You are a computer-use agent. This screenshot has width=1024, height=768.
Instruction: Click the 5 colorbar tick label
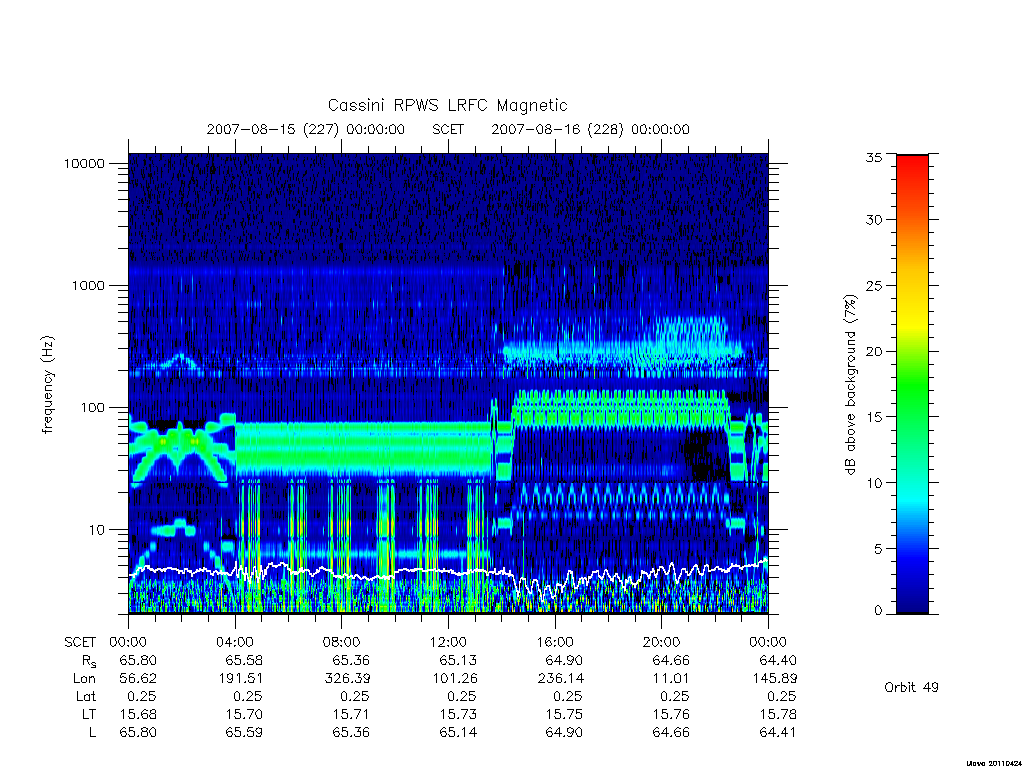[878, 549]
